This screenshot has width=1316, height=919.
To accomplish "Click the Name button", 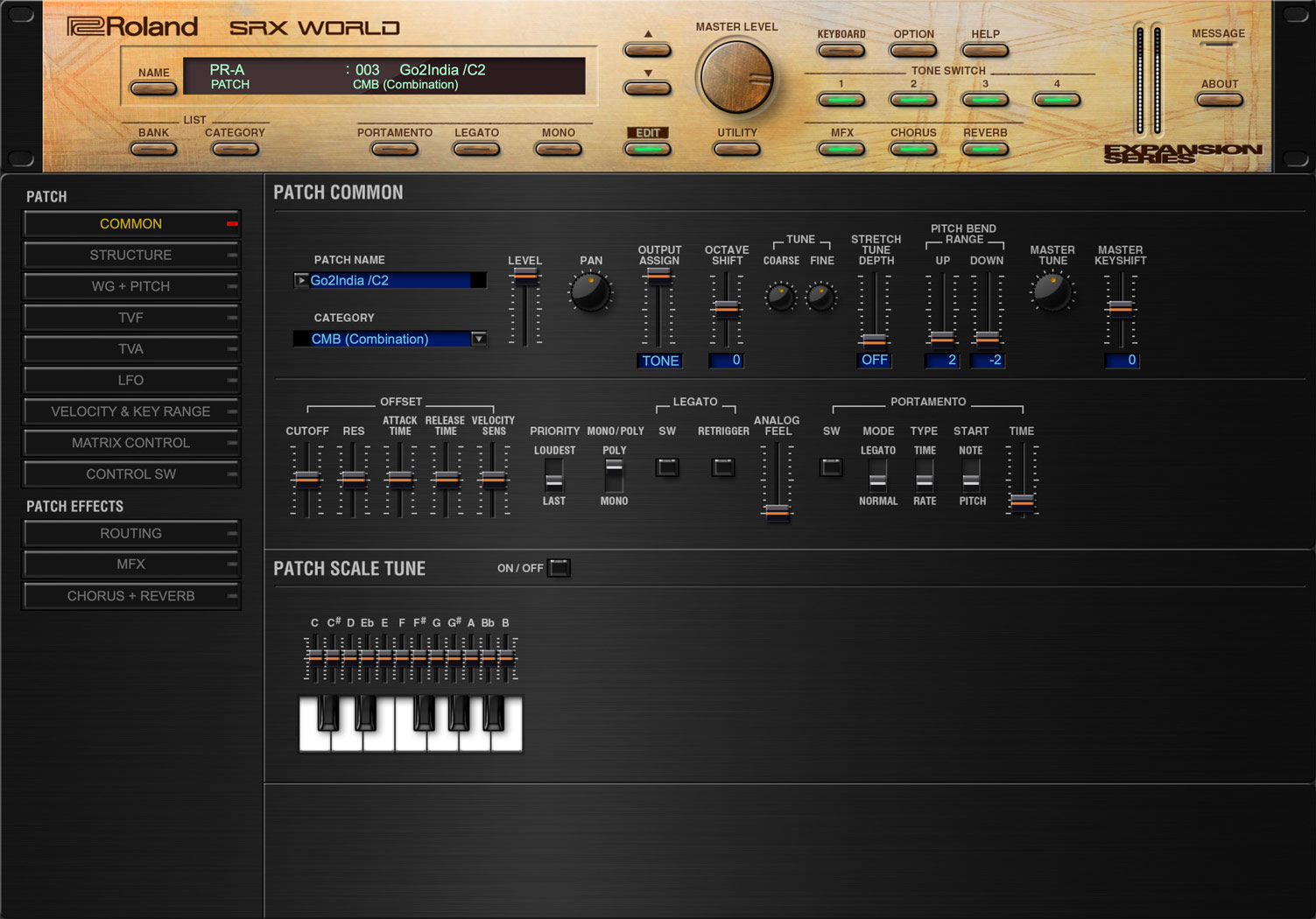I will 153,88.
